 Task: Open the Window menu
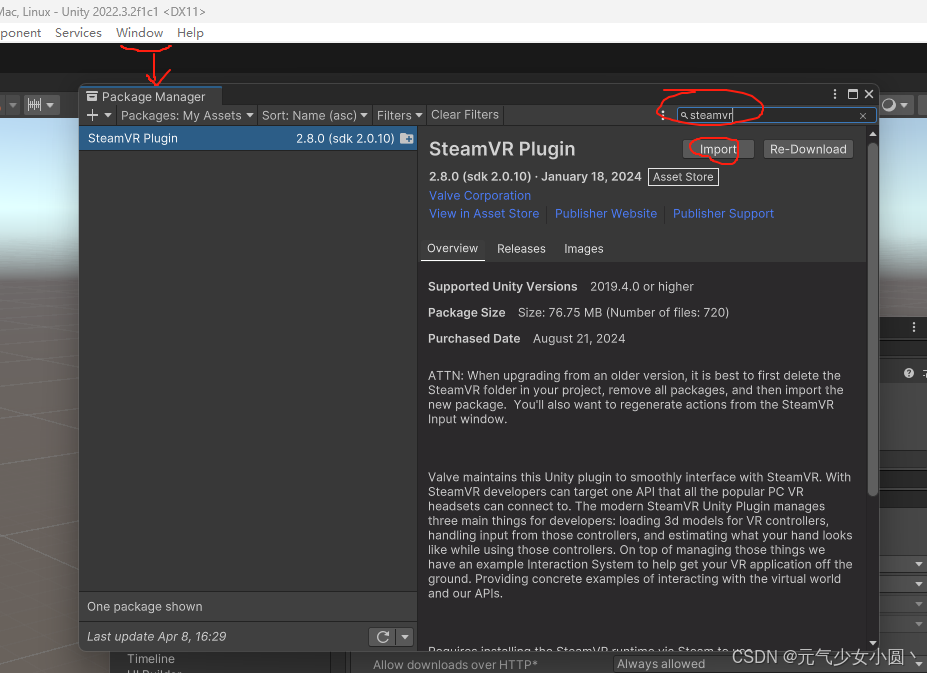[x=139, y=33]
